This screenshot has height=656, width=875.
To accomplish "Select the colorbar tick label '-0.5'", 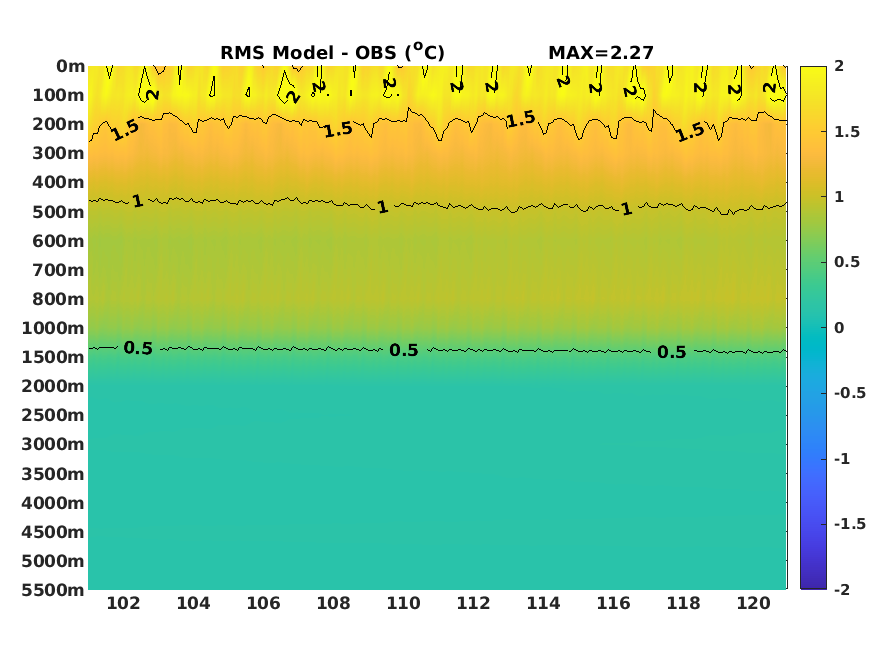I will (x=850, y=393).
